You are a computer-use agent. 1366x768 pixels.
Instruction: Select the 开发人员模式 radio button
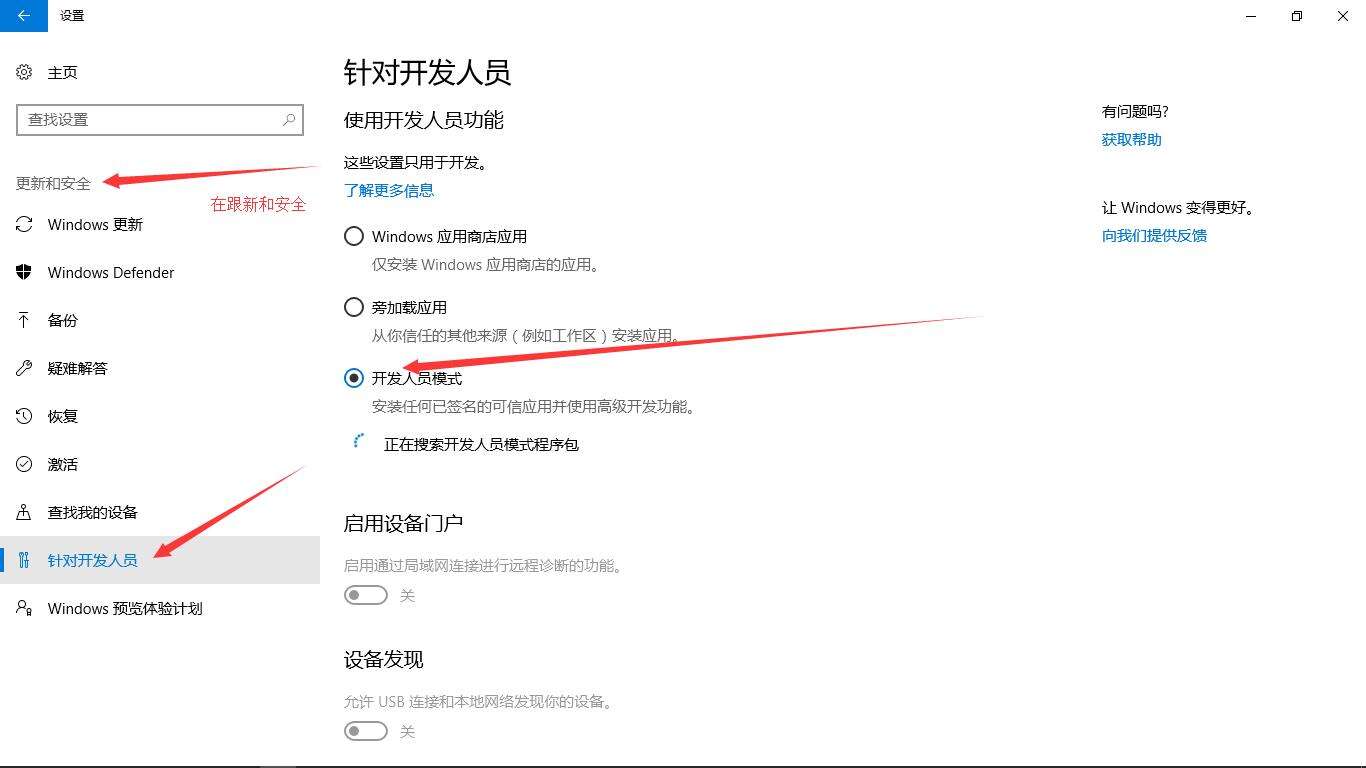click(354, 378)
